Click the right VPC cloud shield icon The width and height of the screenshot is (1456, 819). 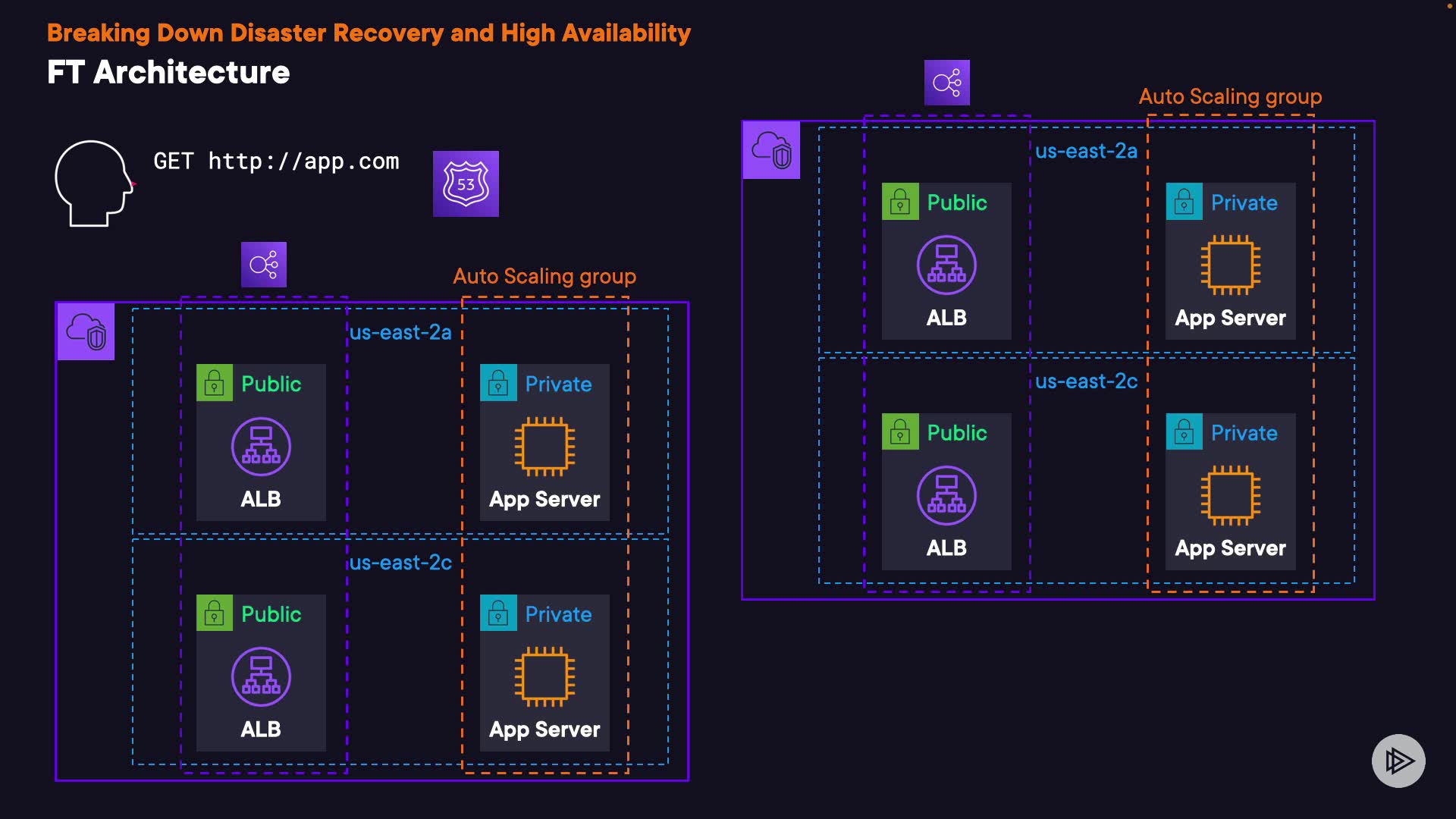coord(771,149)
